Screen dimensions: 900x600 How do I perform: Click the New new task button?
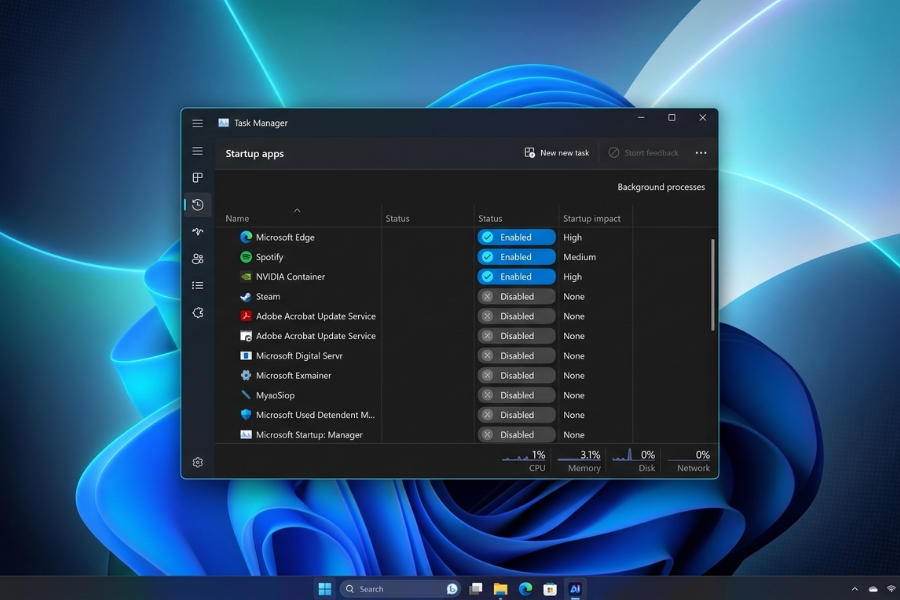557,153
